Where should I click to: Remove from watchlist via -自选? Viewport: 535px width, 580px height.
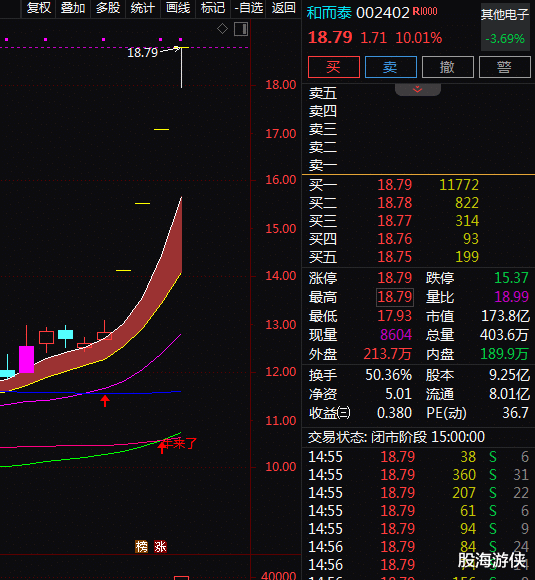pos(248,8)
